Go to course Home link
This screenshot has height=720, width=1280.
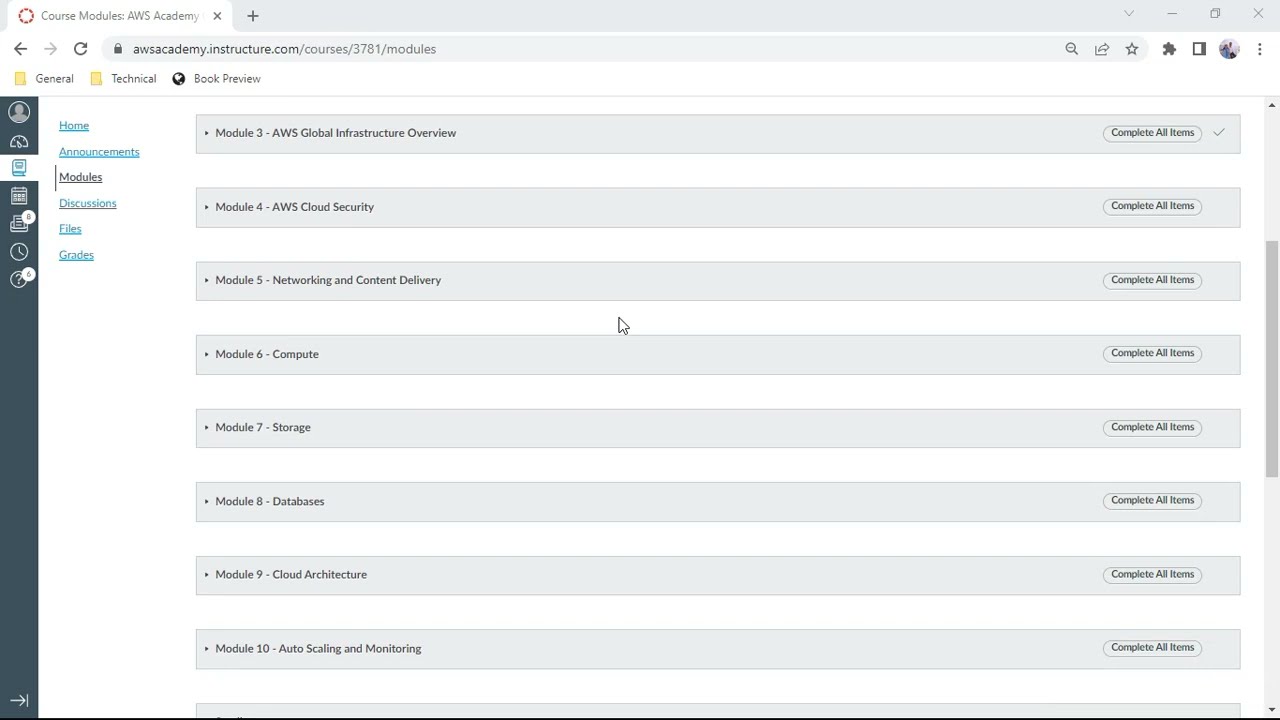(x=74, y=126)
